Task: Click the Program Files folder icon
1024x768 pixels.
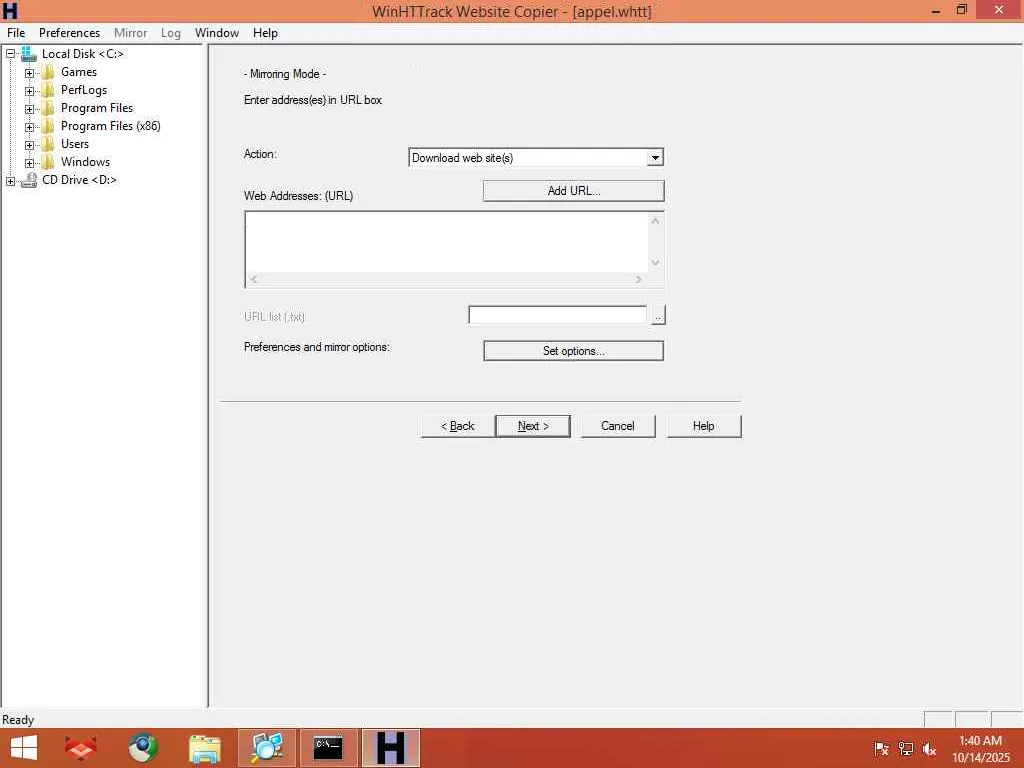Action: point(48,108)
